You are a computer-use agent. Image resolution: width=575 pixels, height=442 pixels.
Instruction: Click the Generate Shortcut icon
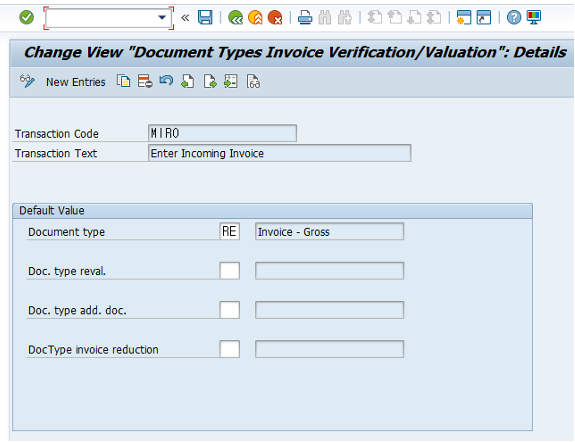click(x=484, y=17)
